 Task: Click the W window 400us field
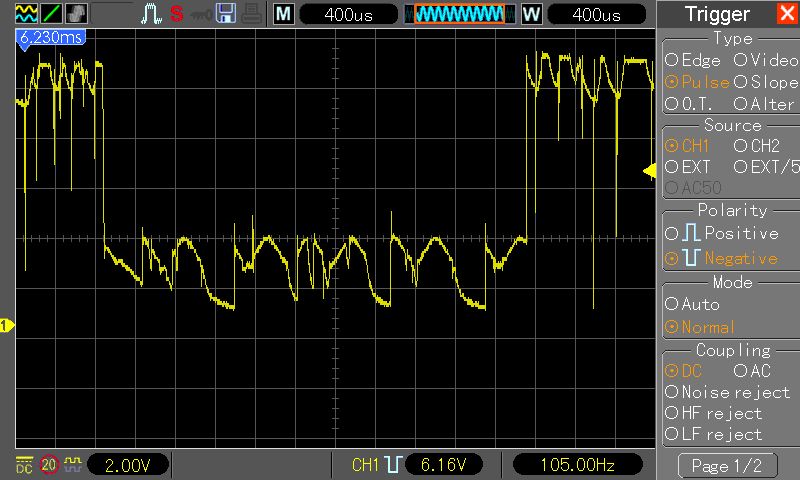point(596,14)
